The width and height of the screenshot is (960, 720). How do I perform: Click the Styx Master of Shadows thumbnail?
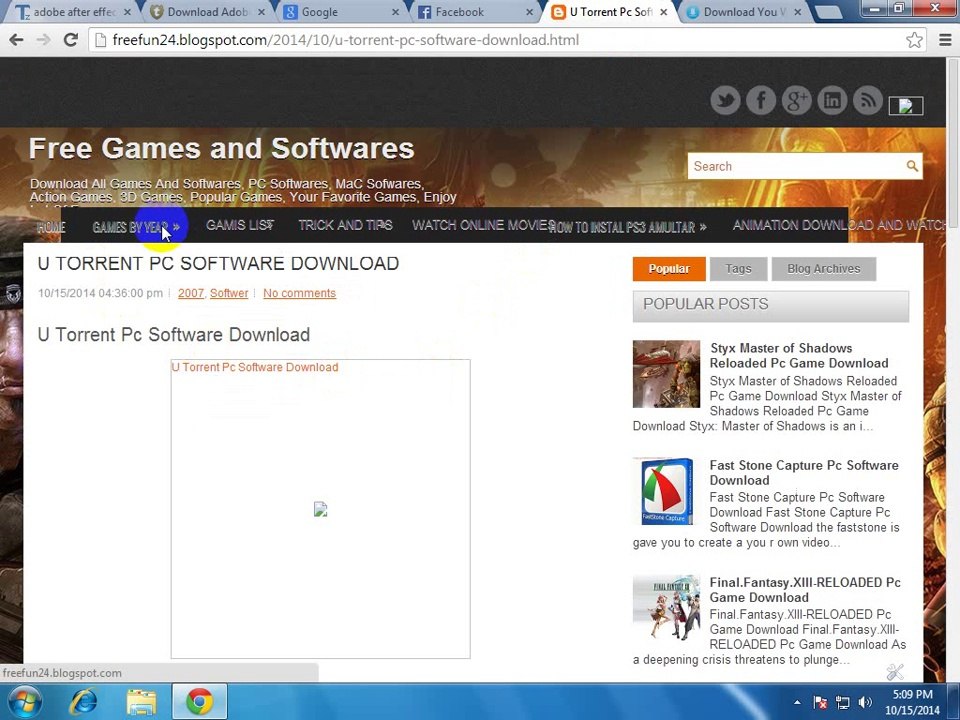[666, 374]
